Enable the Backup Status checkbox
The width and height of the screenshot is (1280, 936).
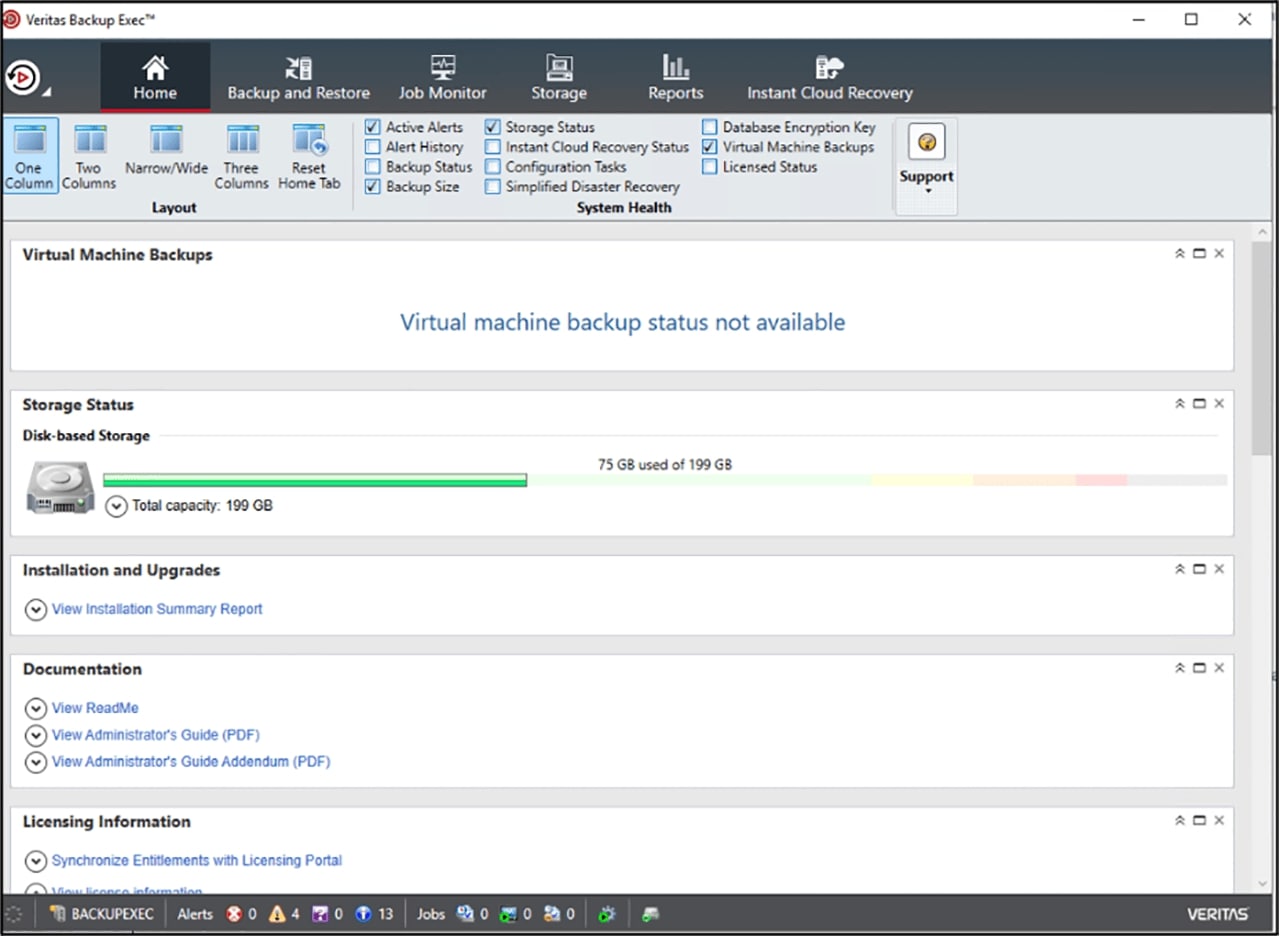click(x=372, y=167)
